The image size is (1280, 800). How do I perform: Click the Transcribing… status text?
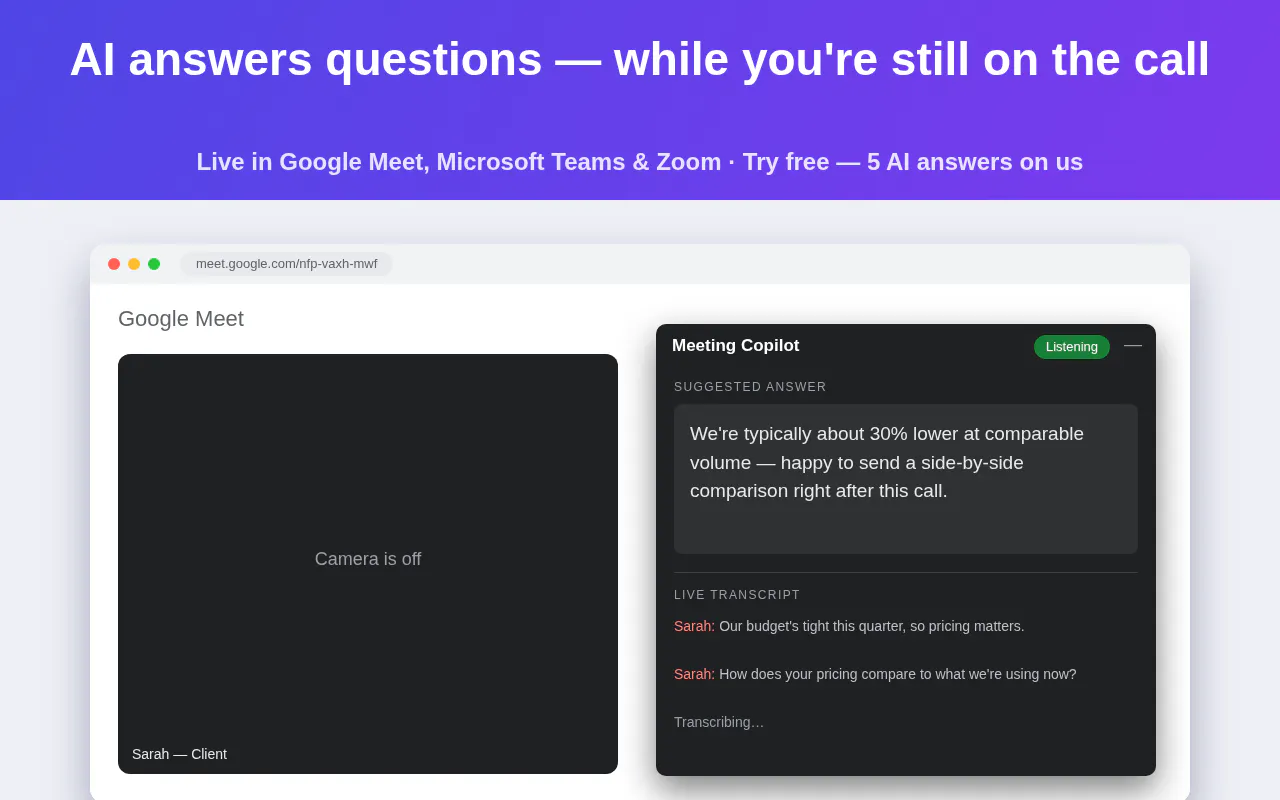point(719,722)
